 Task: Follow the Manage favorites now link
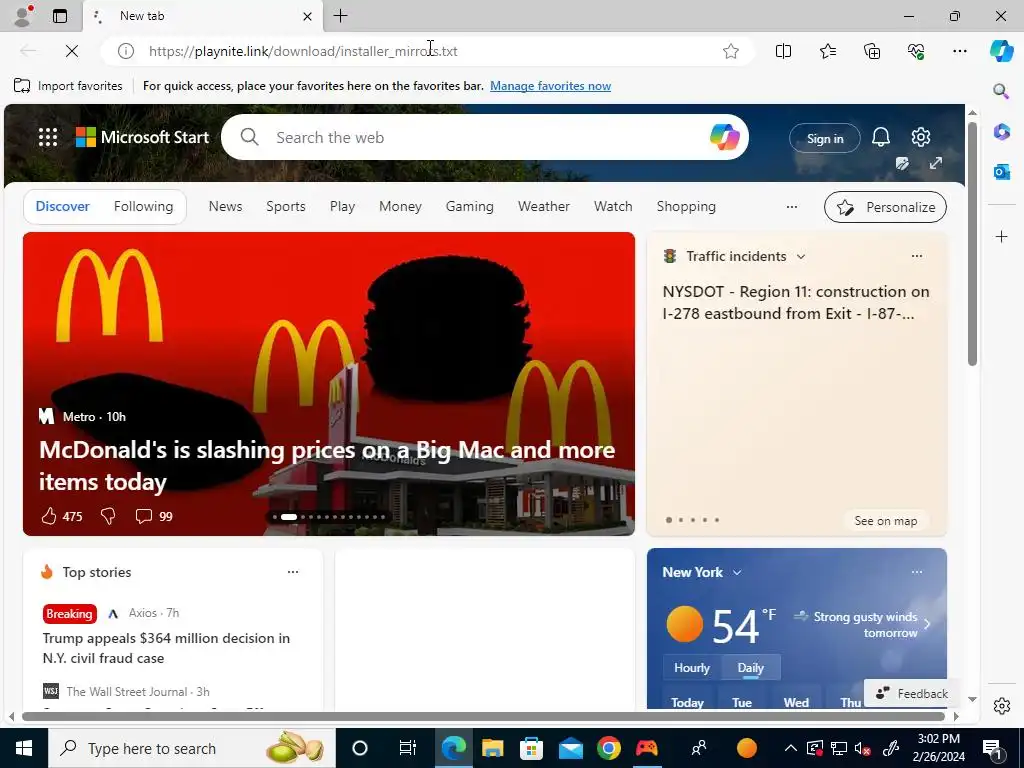pos(551,86)
